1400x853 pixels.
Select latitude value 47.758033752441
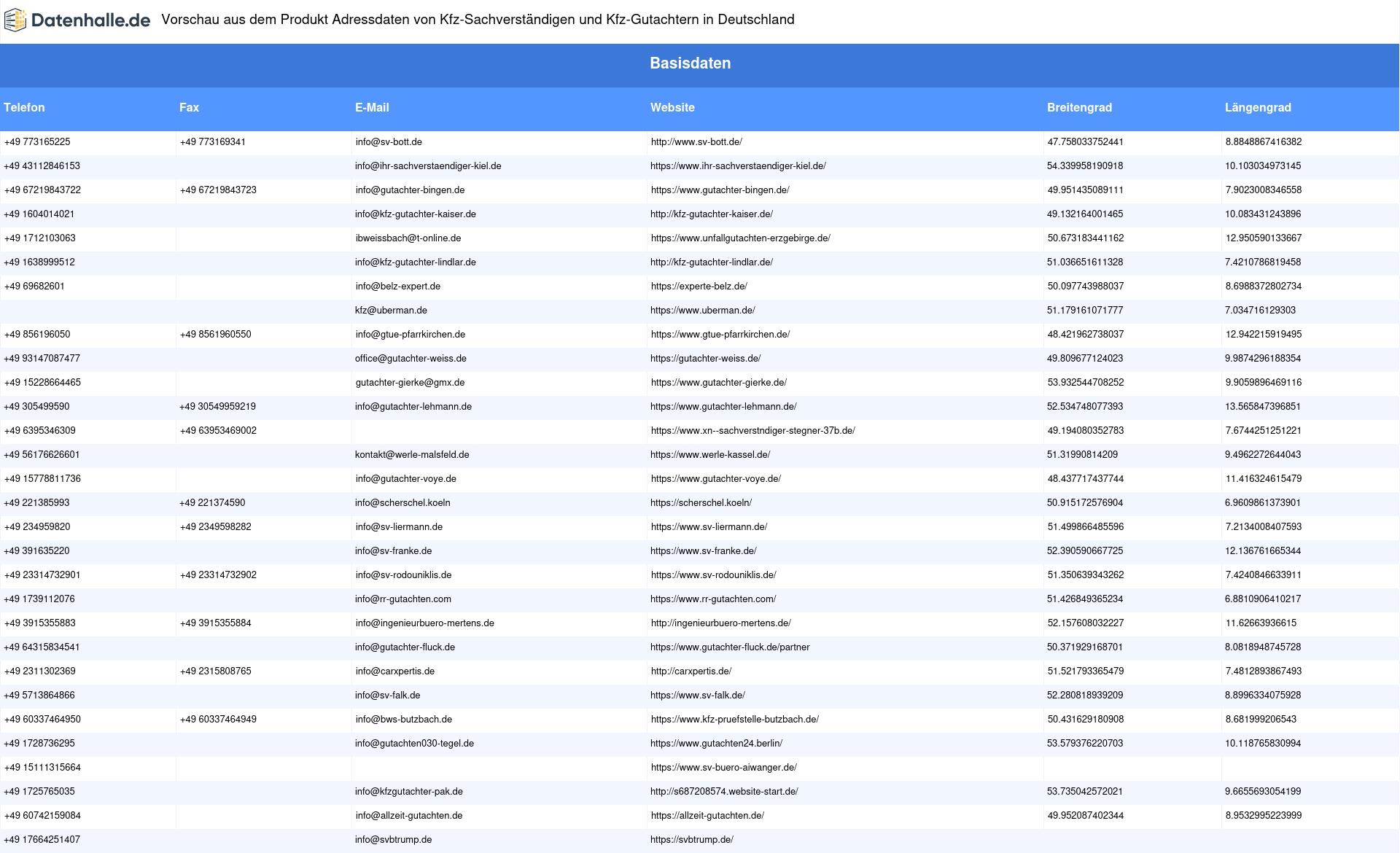tap(1086, 142)
